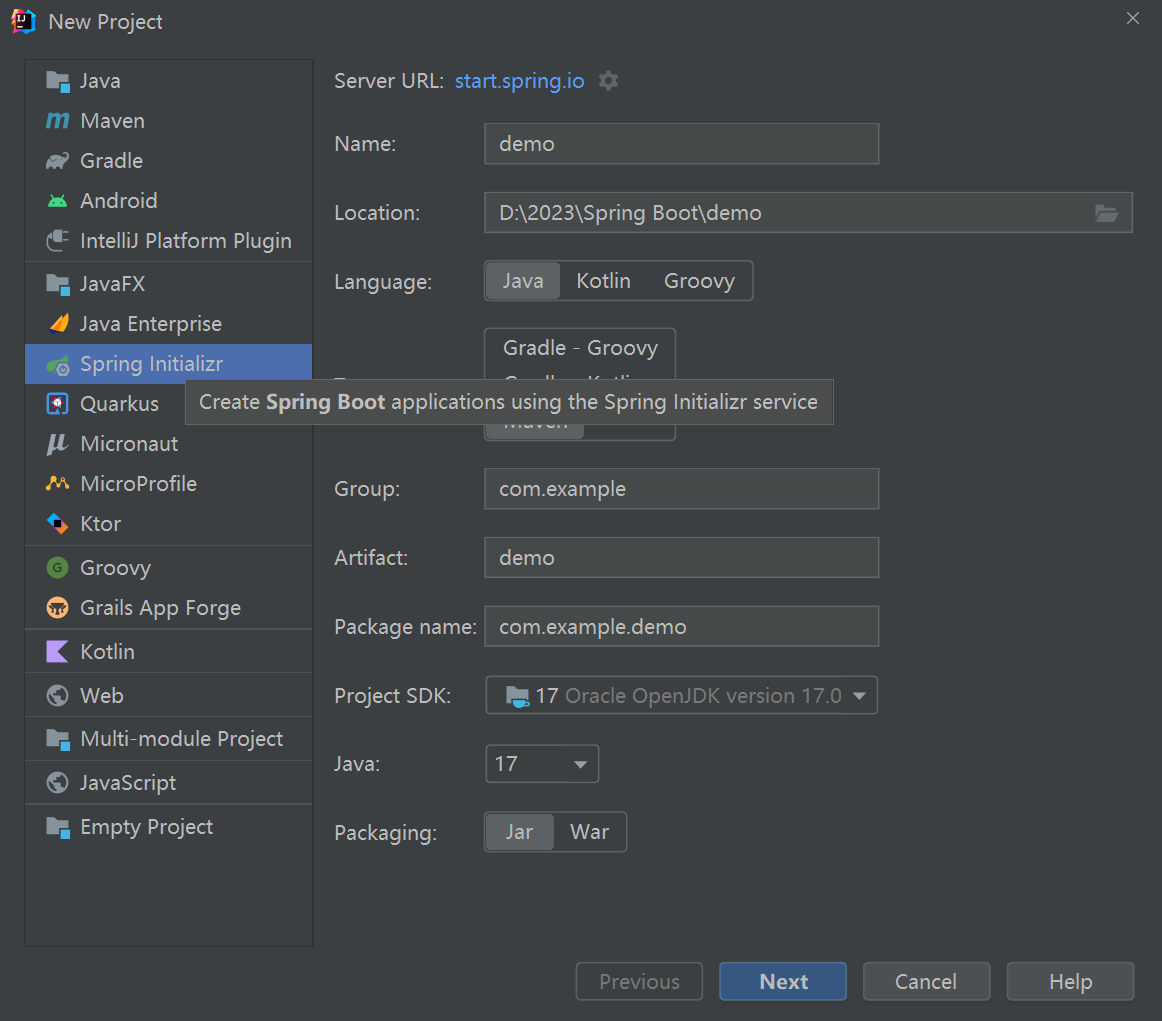Choose Multi-module Project in the list
This screenshot has height=1021, width=1162.
181,739
